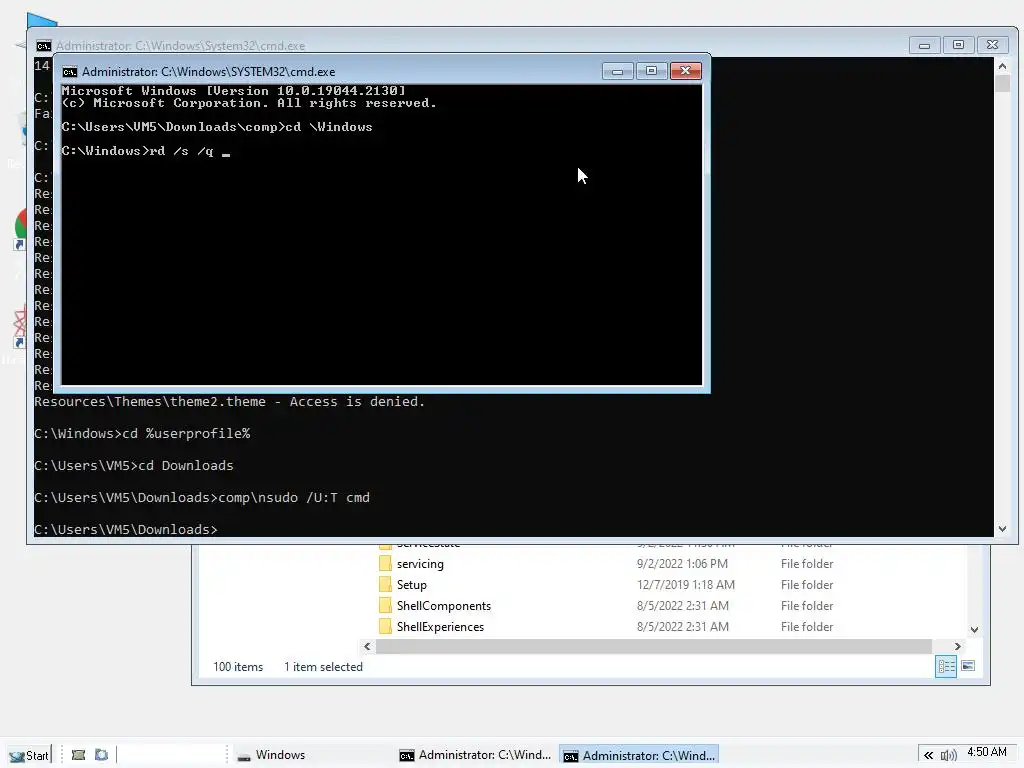
Task: Minimize the front SYSTEM32 cmd window
Action: (617, 71)
